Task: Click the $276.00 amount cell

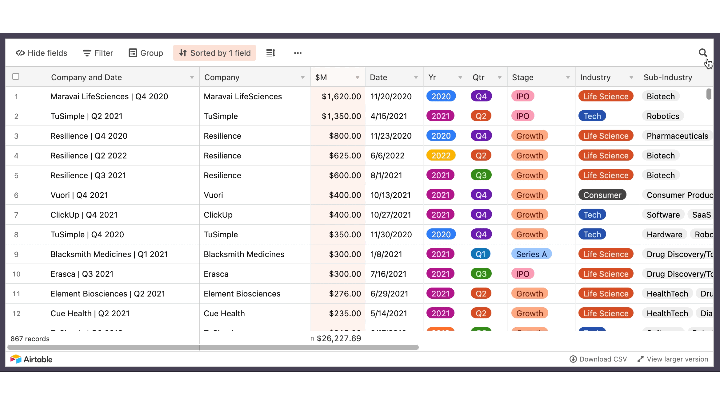Action: (x=345, y=294)
